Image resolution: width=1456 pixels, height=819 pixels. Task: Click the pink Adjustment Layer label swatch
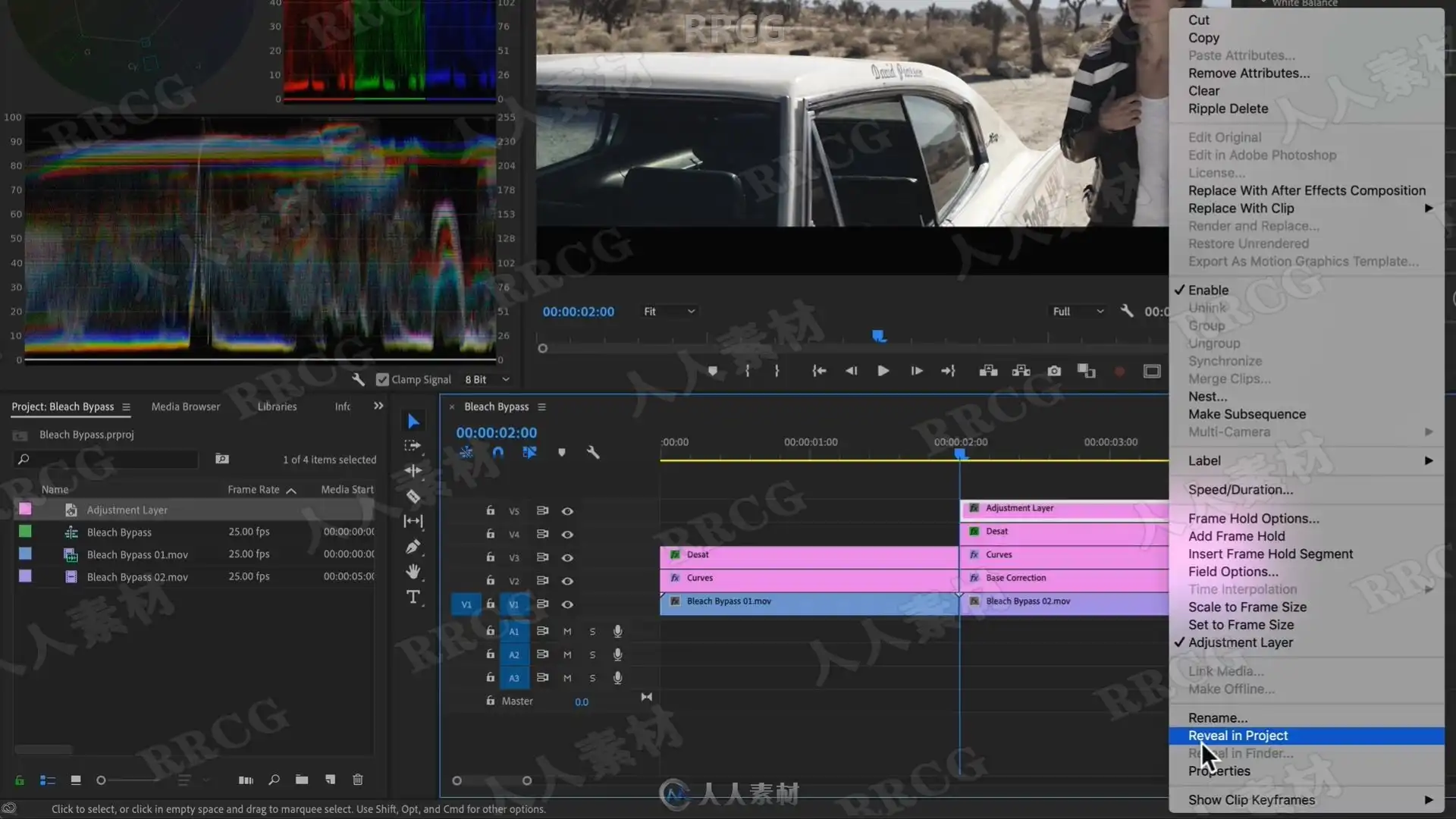click(25, 510)
